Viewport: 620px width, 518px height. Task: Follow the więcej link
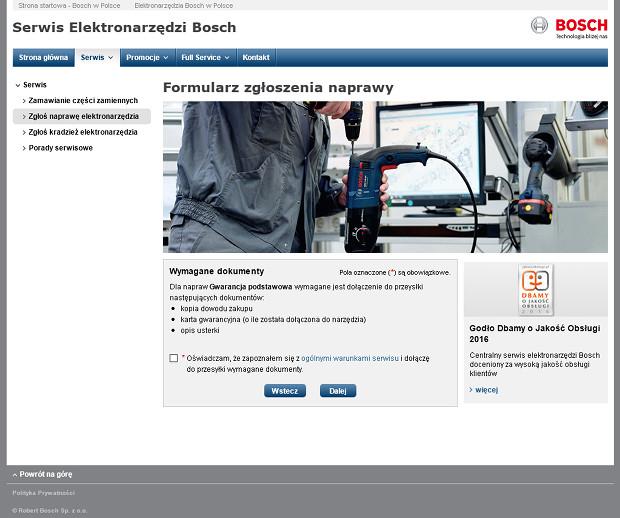point(484,390)
